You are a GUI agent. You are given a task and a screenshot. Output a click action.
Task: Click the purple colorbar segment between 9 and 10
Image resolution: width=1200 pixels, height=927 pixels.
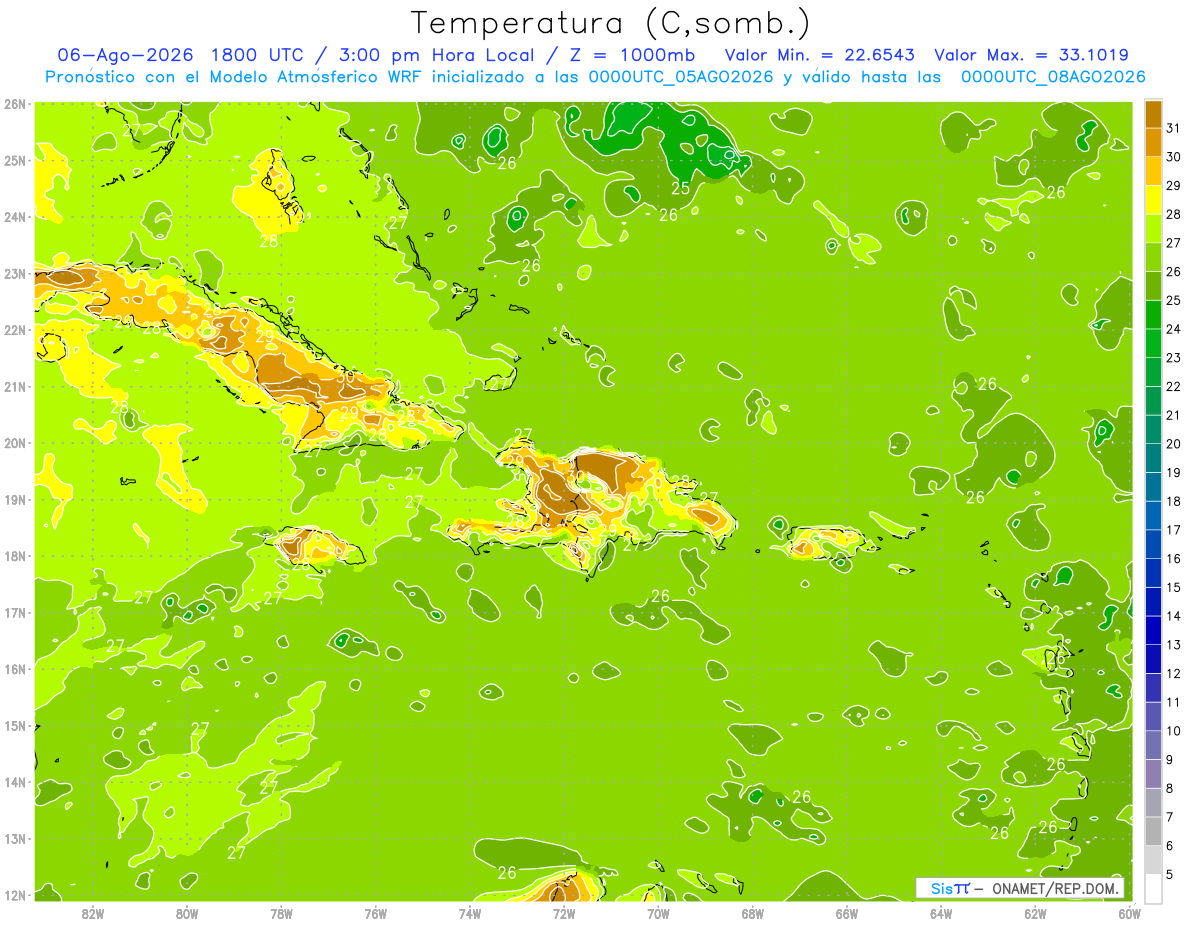tap(1153, 745)
